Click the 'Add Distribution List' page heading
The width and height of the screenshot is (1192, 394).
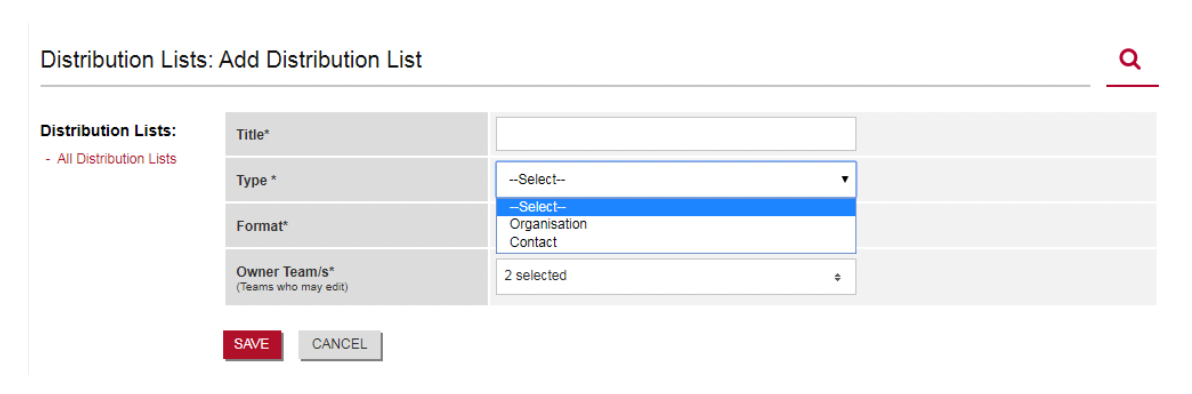coord(320,59)
